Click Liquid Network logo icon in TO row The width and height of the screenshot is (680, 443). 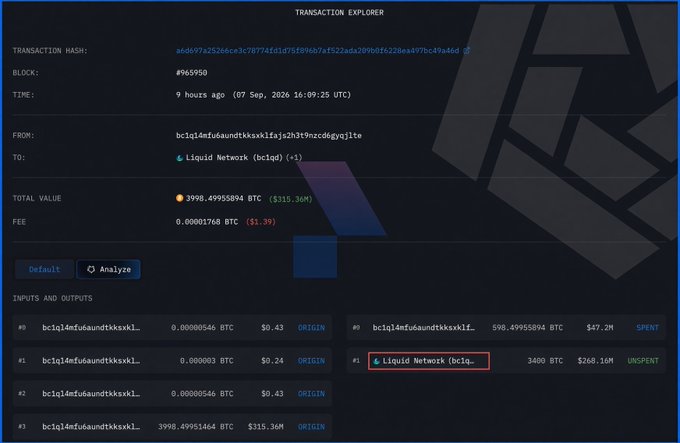click(180, 158)
